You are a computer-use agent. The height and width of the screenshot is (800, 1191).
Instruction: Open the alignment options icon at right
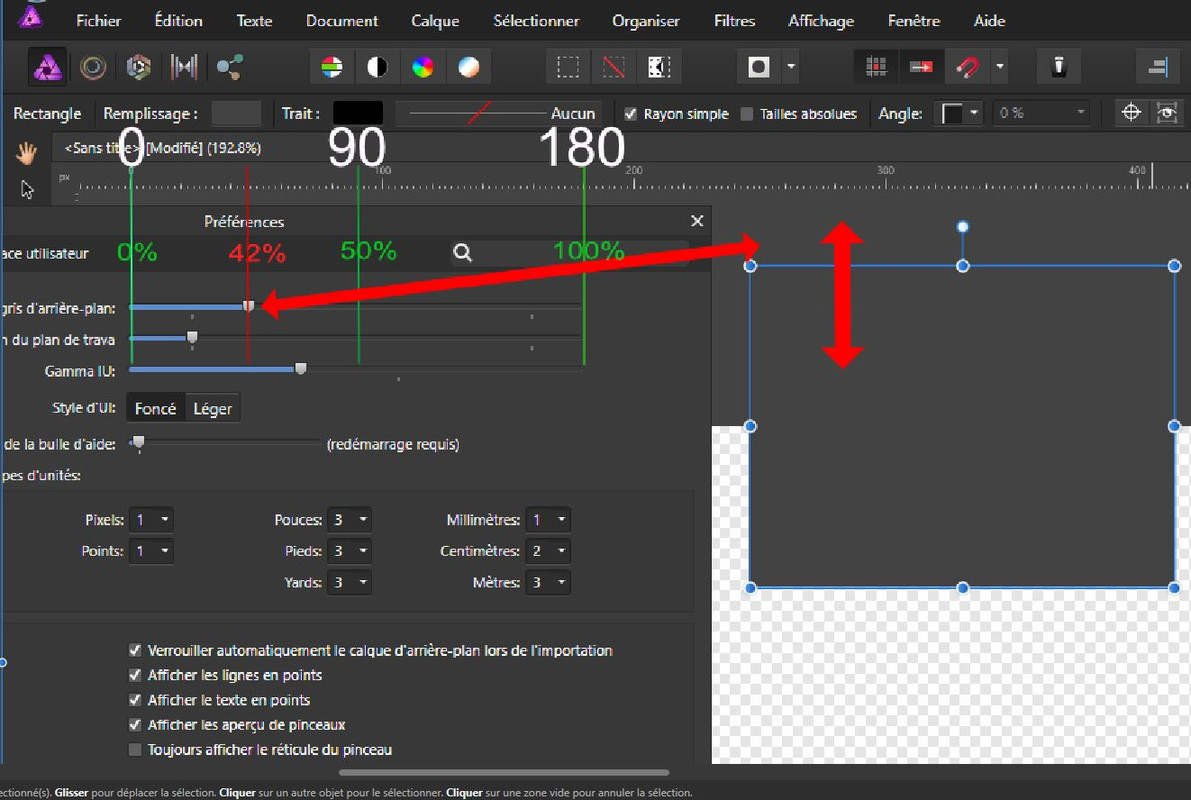point(1158,68)
